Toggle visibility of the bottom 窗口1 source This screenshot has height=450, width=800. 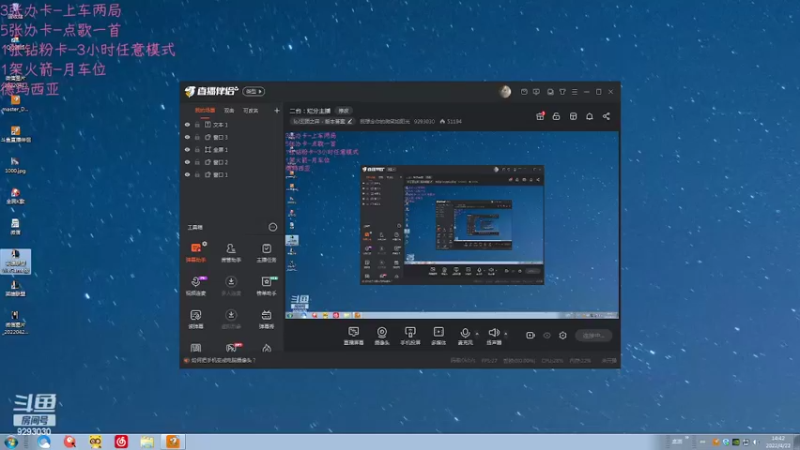pos(187,174)
